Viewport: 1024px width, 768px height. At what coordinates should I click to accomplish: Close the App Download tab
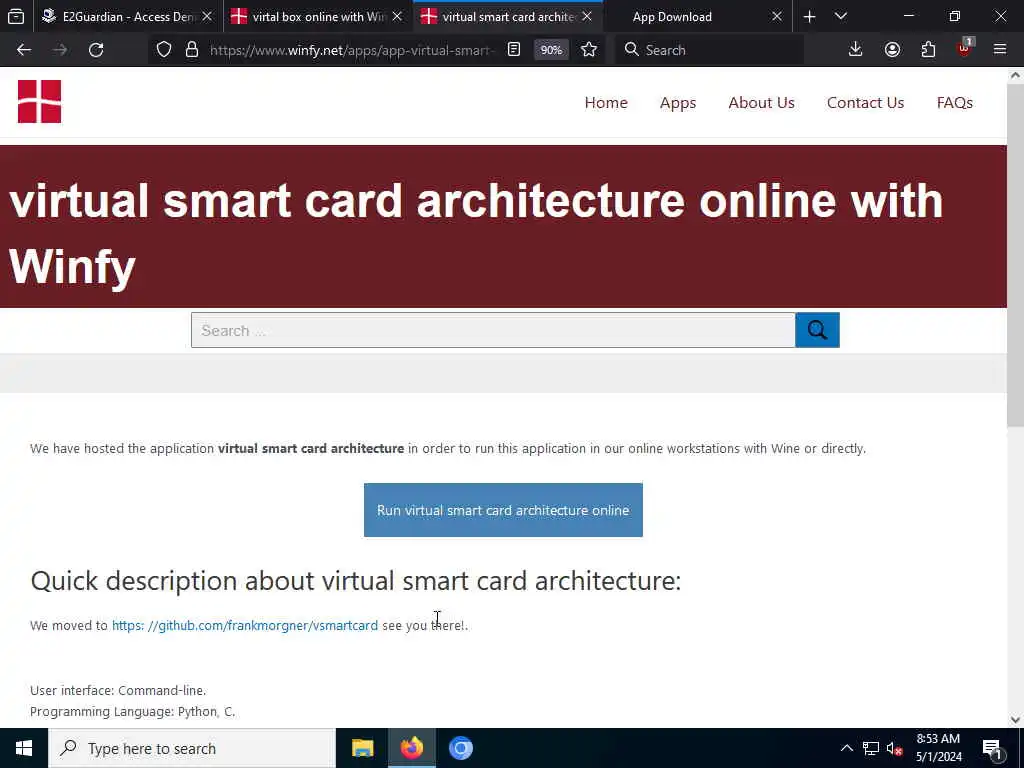tap(776, 17)
